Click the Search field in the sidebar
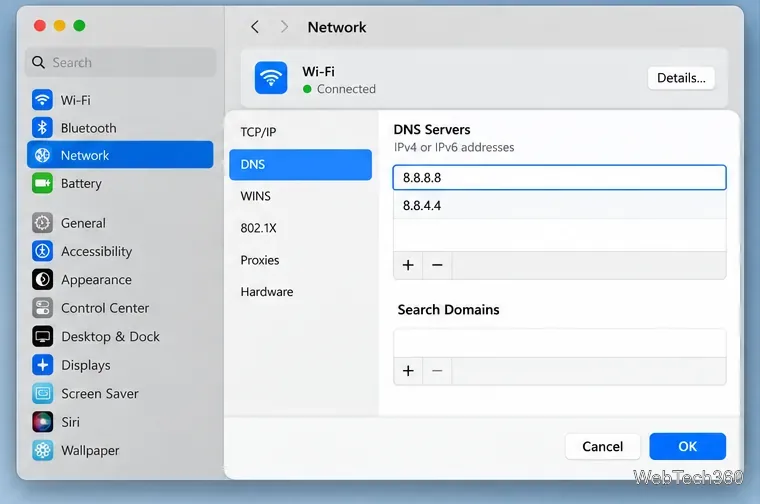 tap(120, 62)
